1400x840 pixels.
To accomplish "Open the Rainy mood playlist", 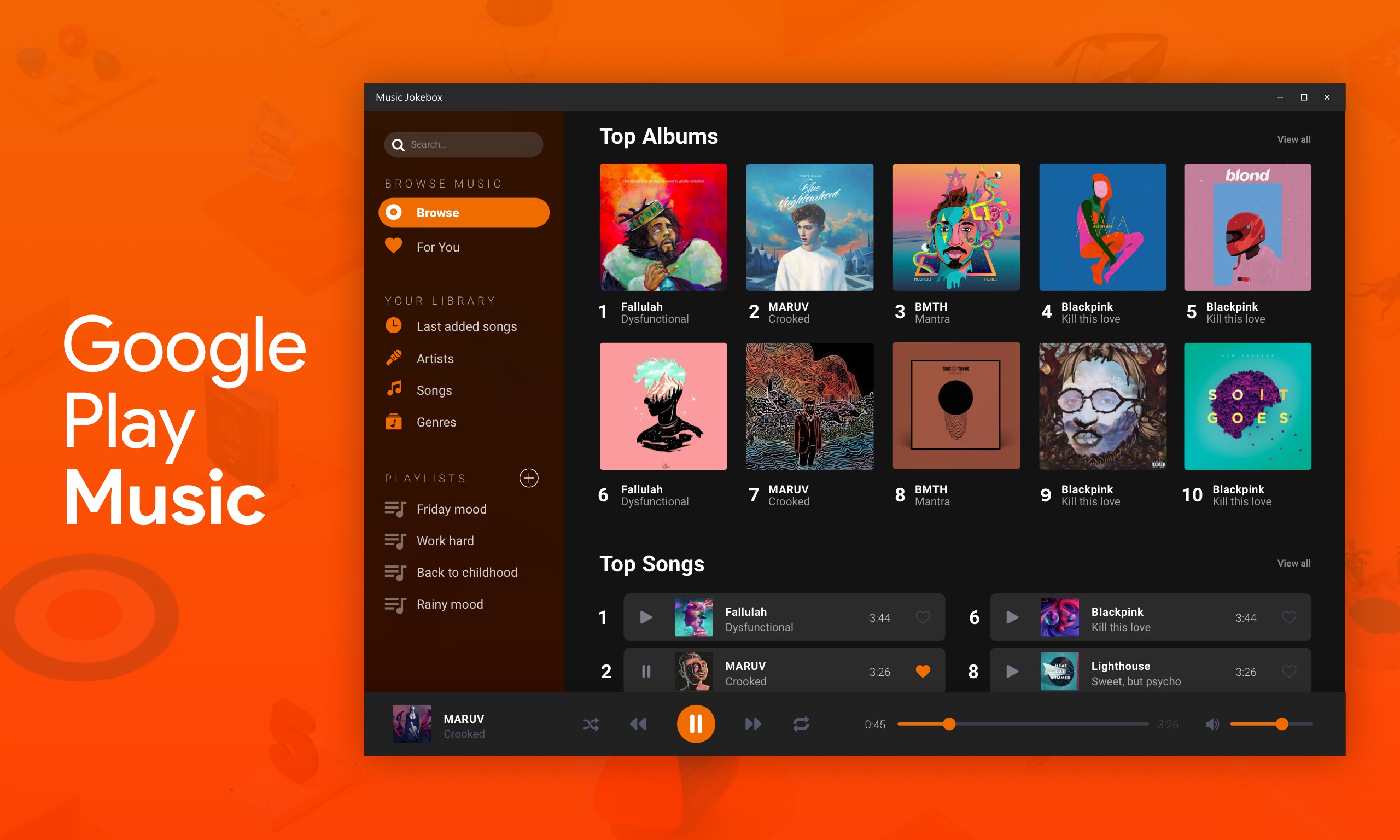I will coord(450,604).
